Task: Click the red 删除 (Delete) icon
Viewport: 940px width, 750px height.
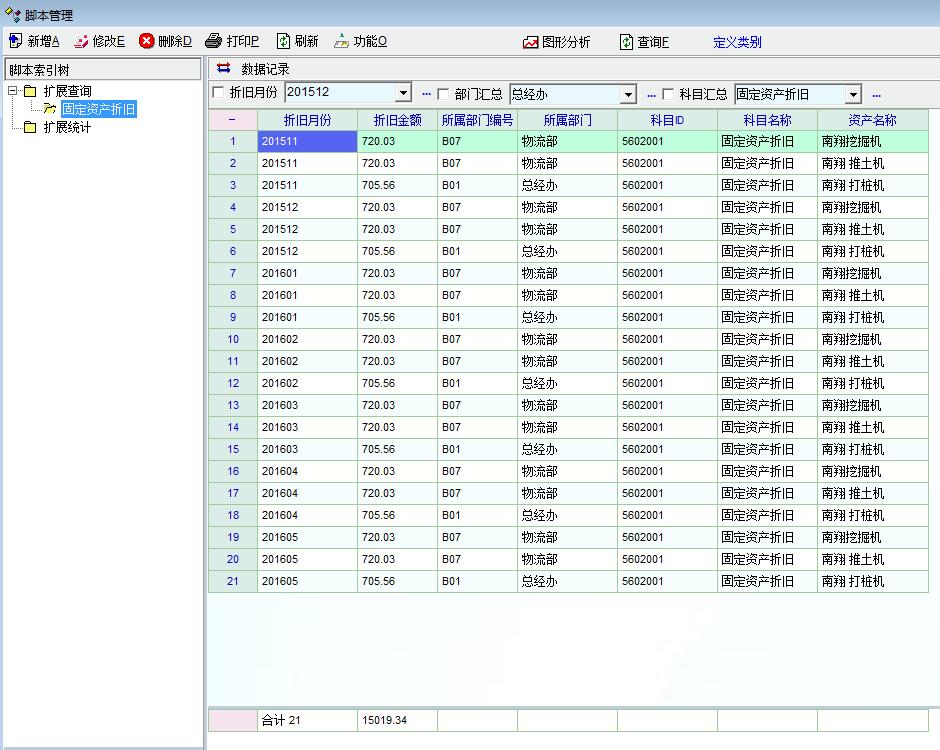Action: pos(146,41)
